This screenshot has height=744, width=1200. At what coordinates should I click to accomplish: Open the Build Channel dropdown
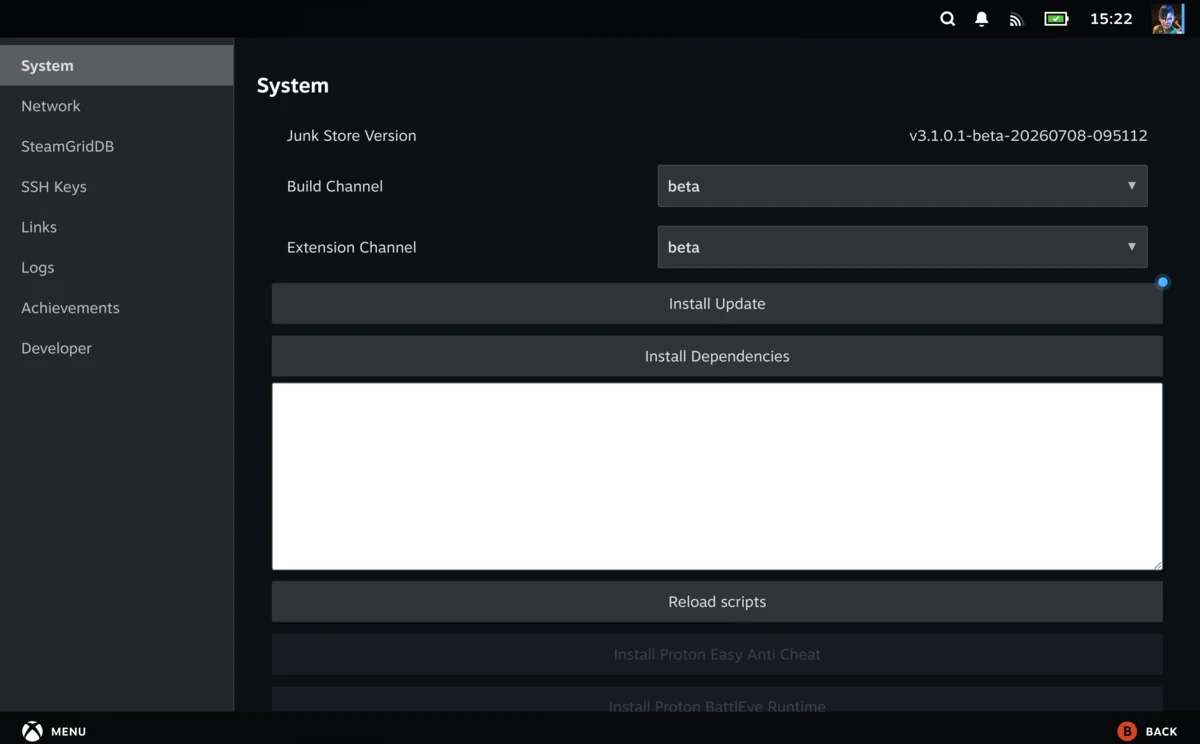[x=902, y=186]
